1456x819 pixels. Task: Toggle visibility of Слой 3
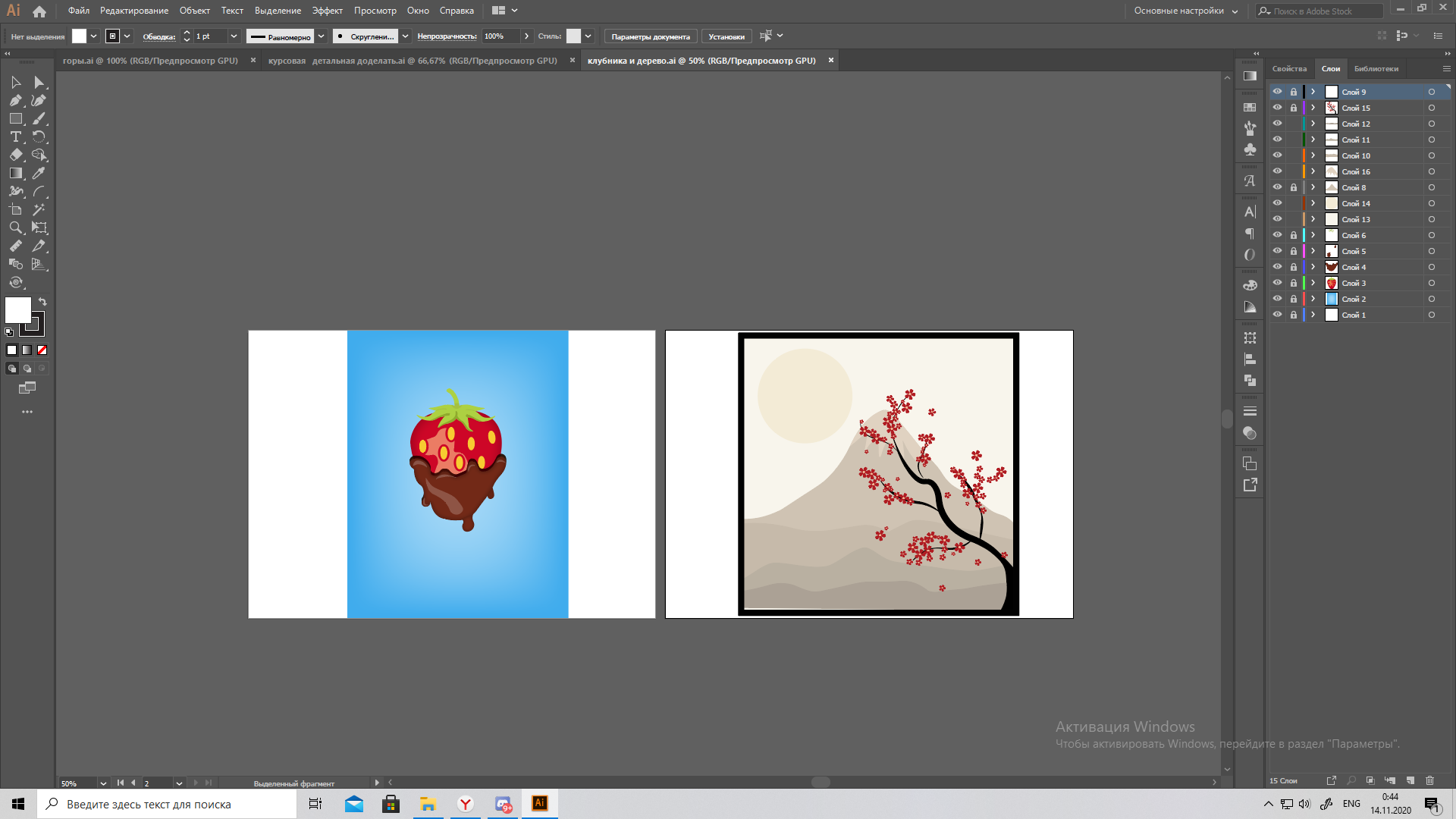click(1277, 283)
